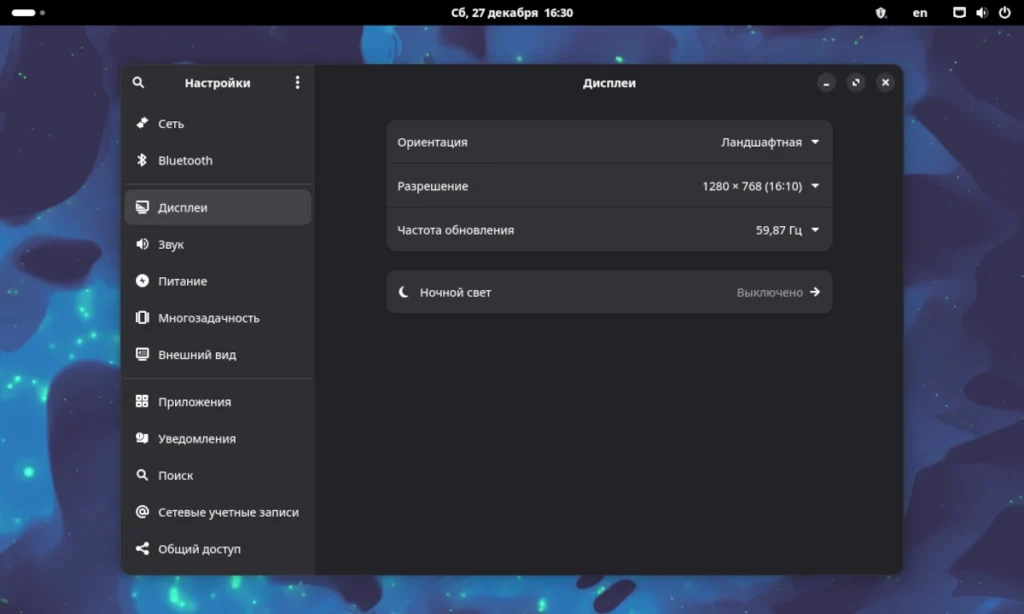
Task: Open the Приложения section
Action: coord(217,401)
